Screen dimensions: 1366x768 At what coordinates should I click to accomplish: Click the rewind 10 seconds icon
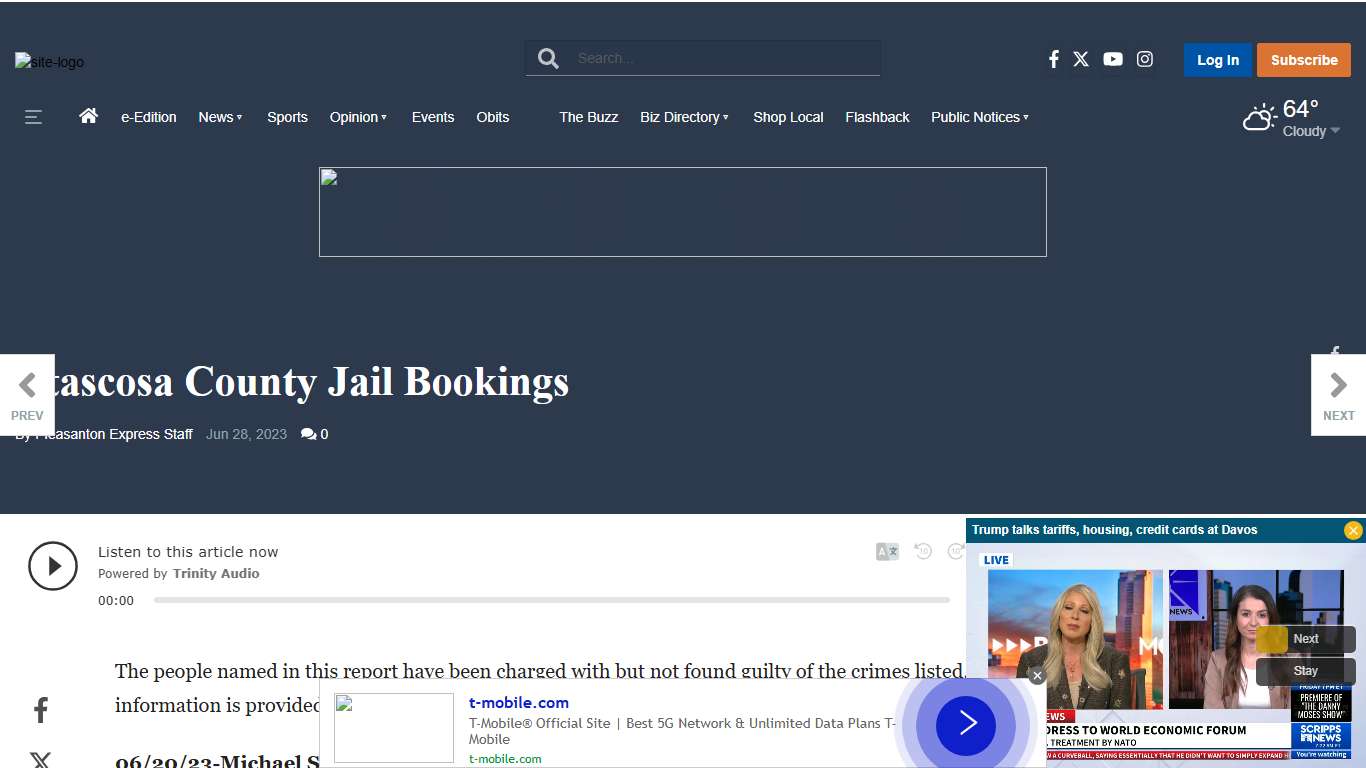tap(923, 551)
